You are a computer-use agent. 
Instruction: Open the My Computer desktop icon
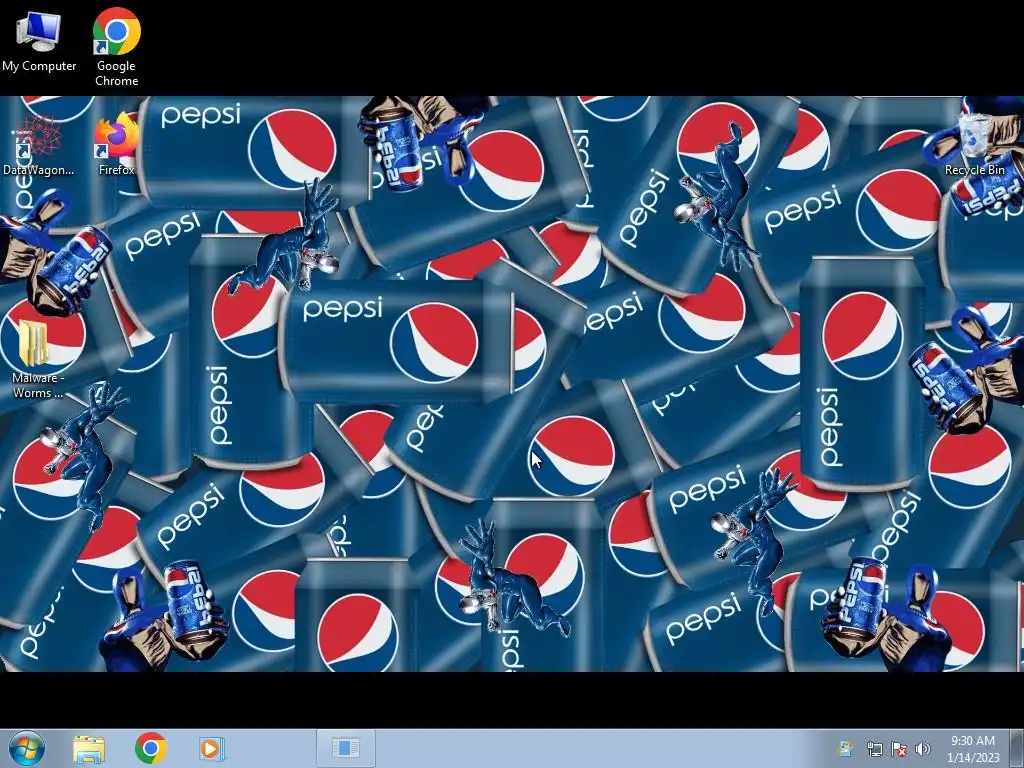[39, 40]
